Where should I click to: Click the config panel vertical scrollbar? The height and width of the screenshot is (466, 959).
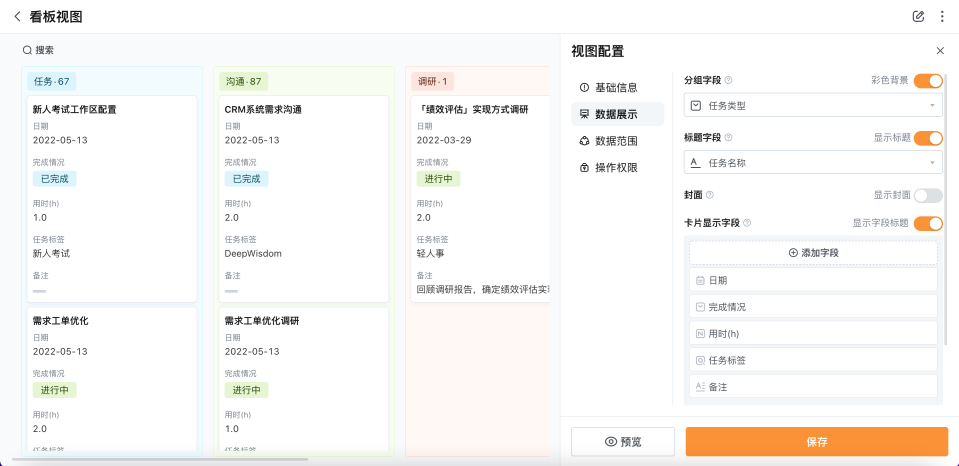tap(946, 208)
